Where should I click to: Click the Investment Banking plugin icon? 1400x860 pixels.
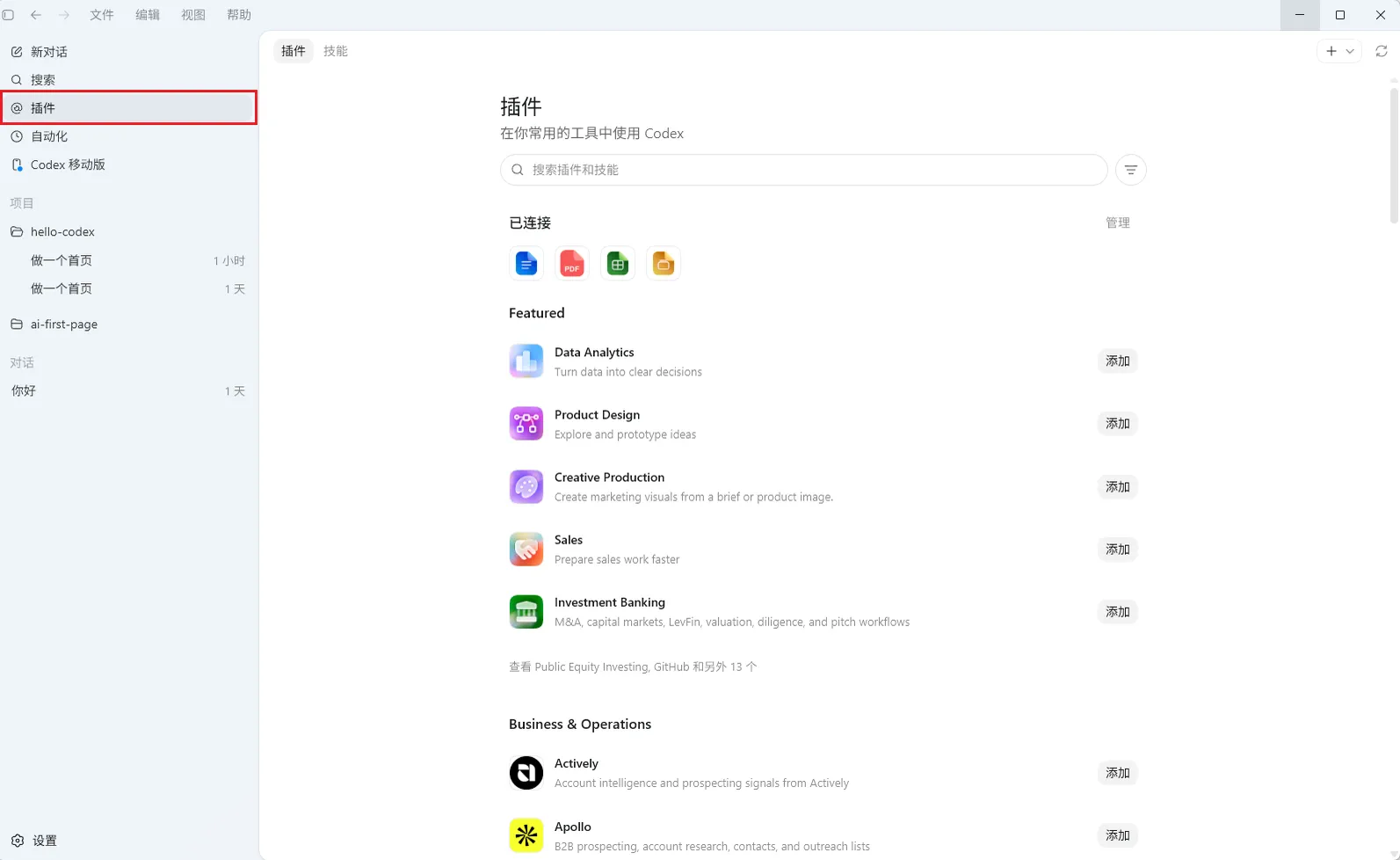tap(526, 611)
